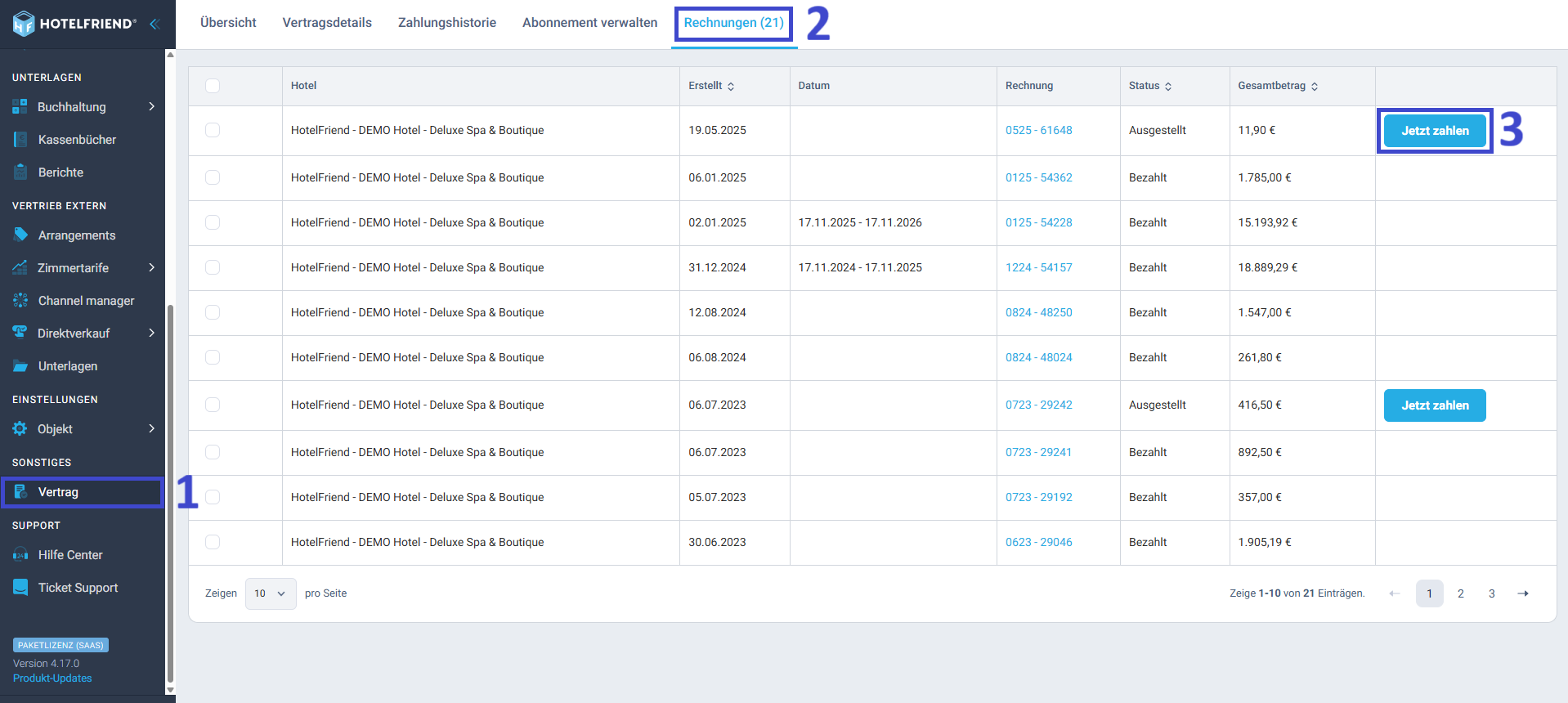This screenshot has width=1568, height=703.
Task: Expand the Direktverkauf submenu chevron
Action: [x=151, y=333]
